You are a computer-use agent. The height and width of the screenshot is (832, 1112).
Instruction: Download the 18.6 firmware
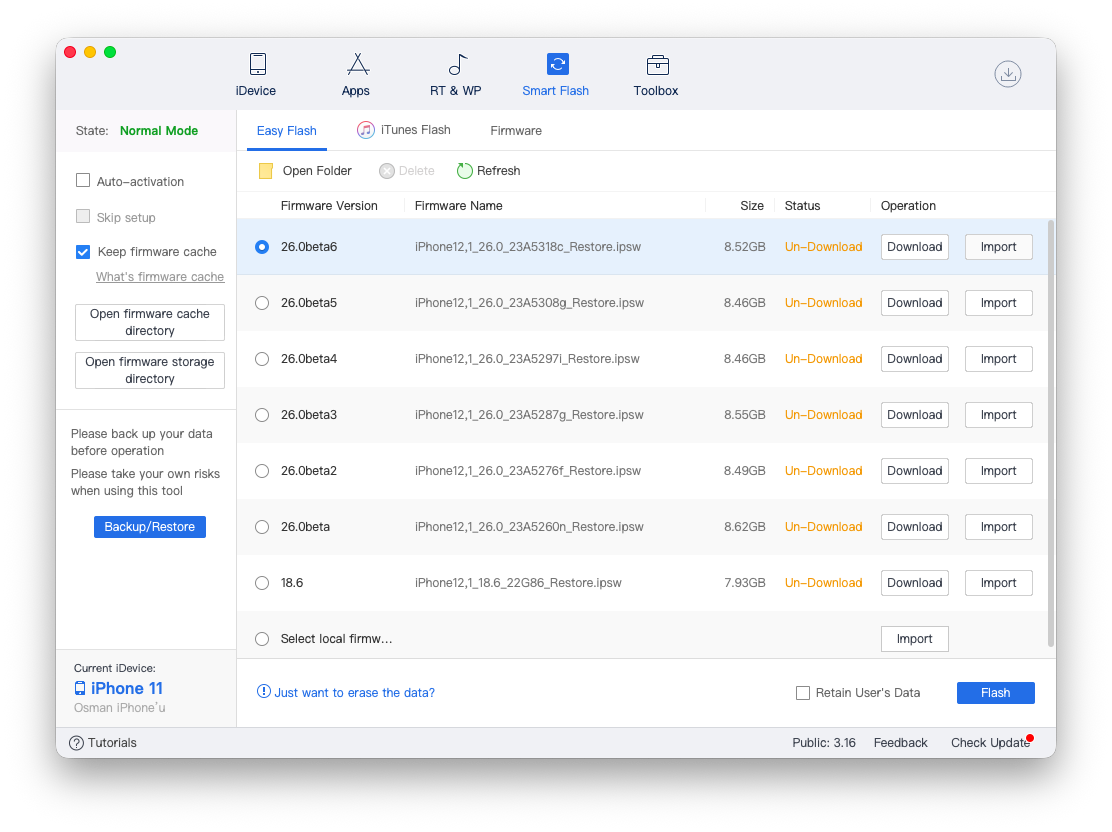click(915, 583)
